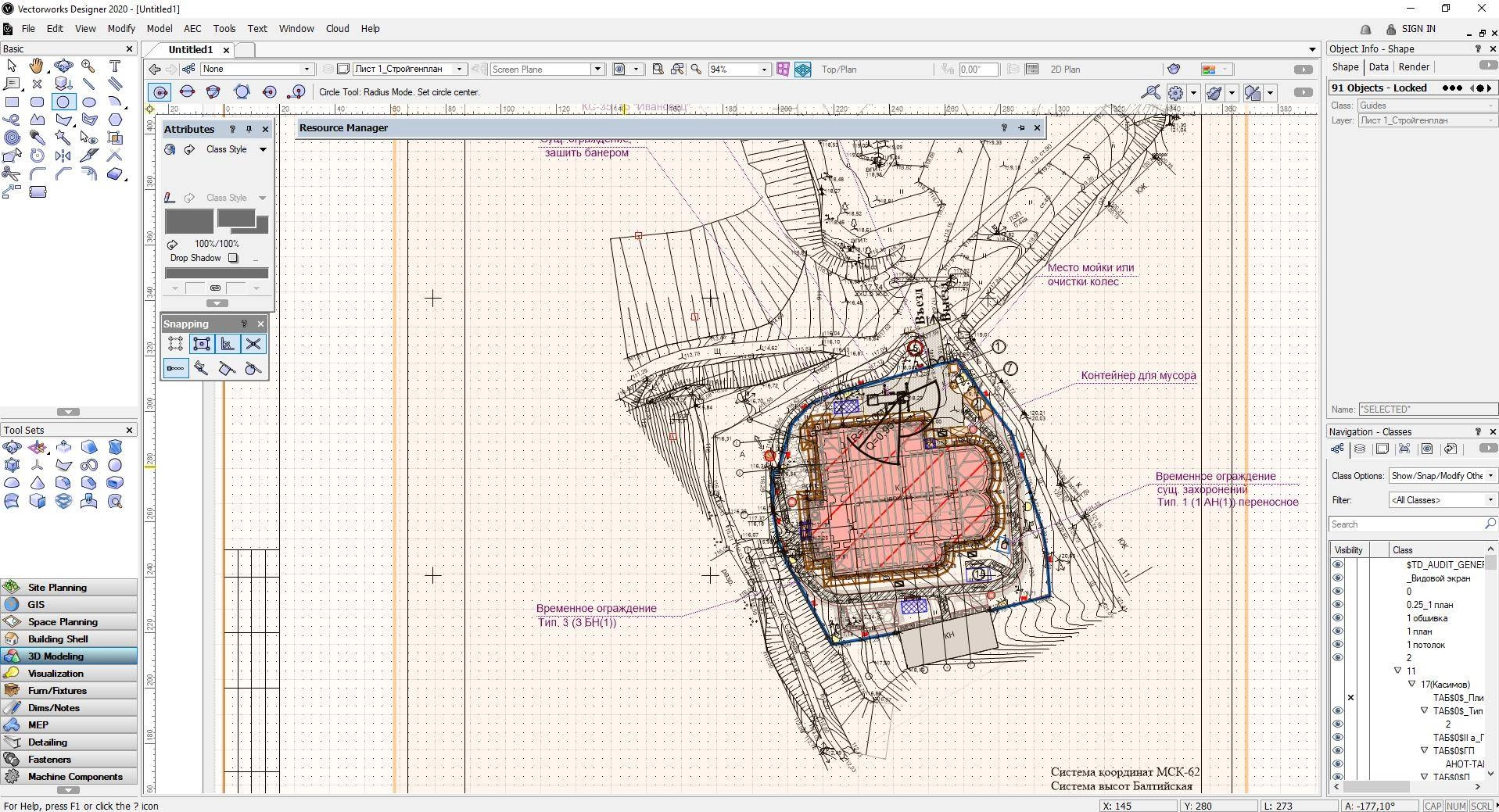This screenshot has height=812, width=1499.
Task: Select the Zoom magnifier tool
Action: pos(88,66)
